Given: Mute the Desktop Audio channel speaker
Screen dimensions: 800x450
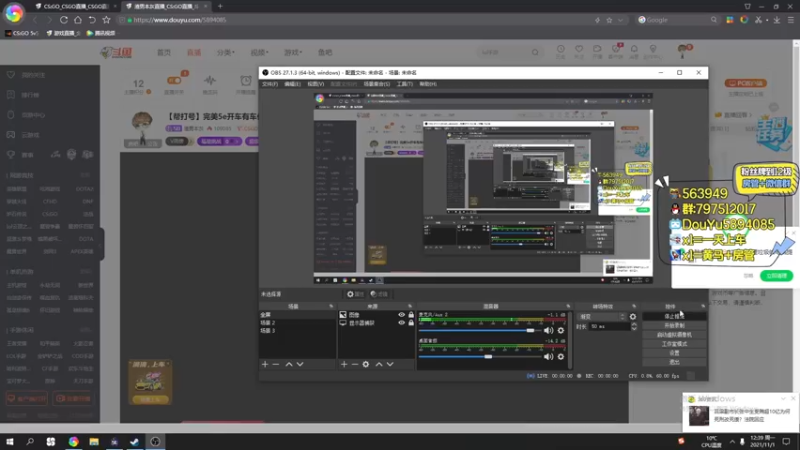Looking at the screenshot, I should click(x=548, y=357).
